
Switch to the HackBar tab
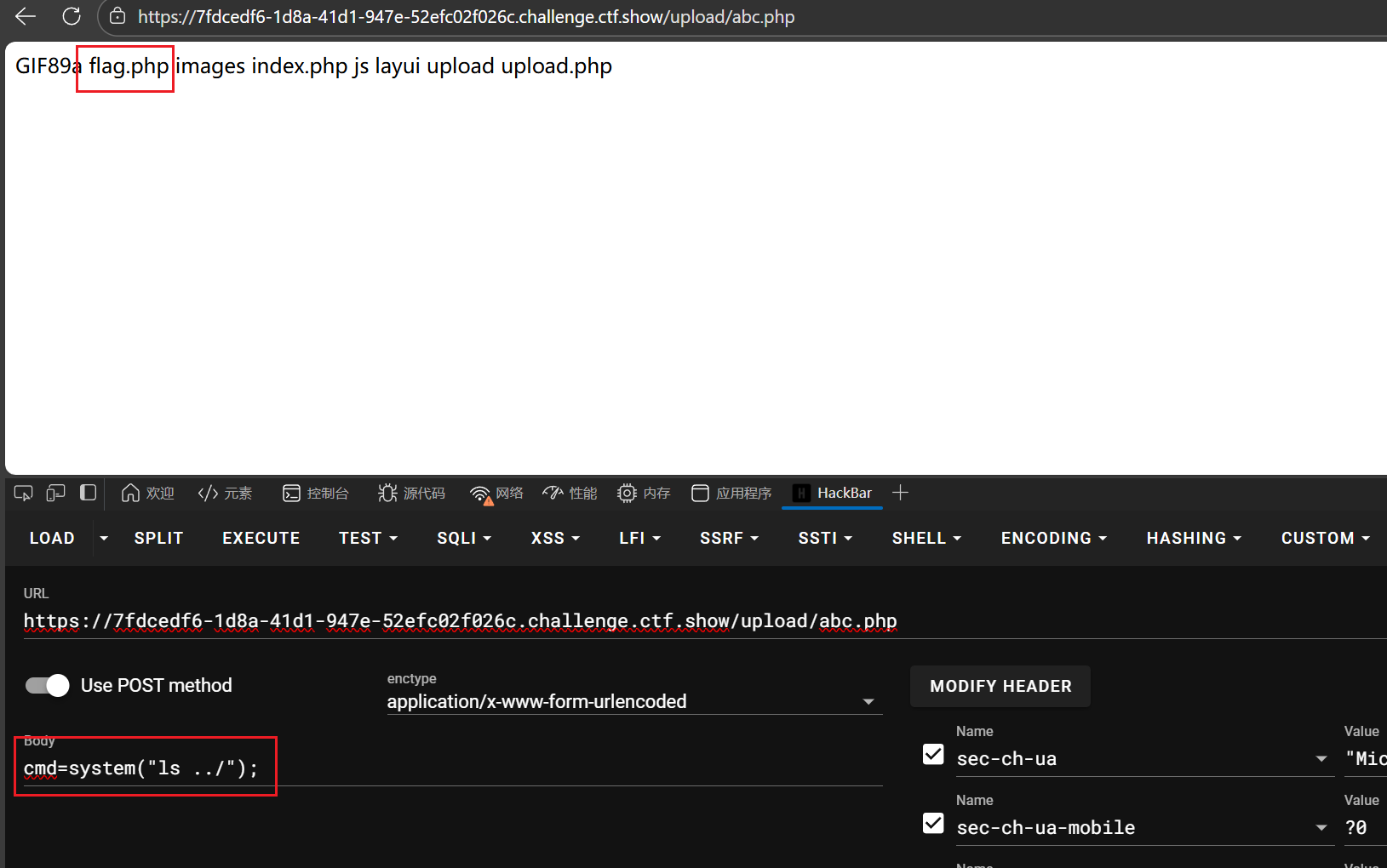[x=832, y=494]
